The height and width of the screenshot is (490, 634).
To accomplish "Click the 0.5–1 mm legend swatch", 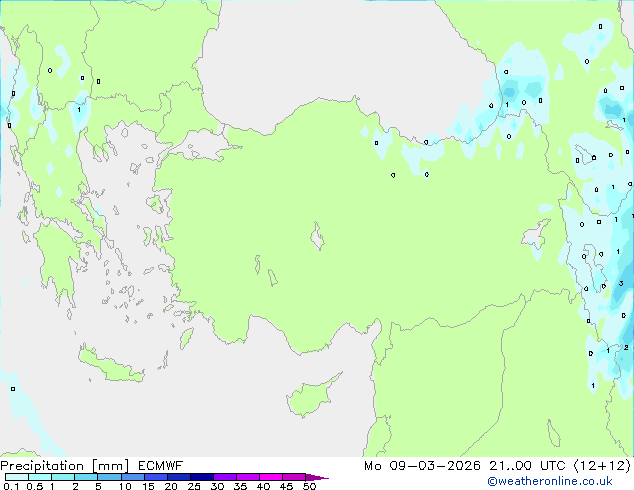I will point(40,477).
